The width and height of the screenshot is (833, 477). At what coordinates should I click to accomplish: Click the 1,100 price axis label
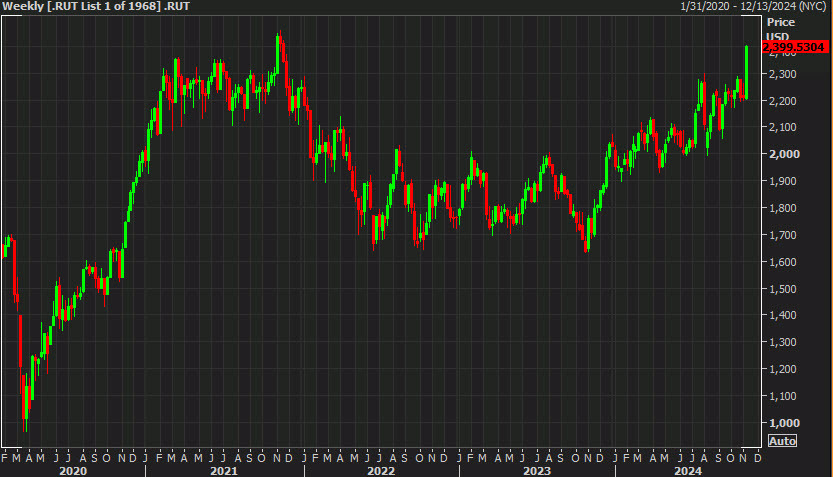coord(783,396)
